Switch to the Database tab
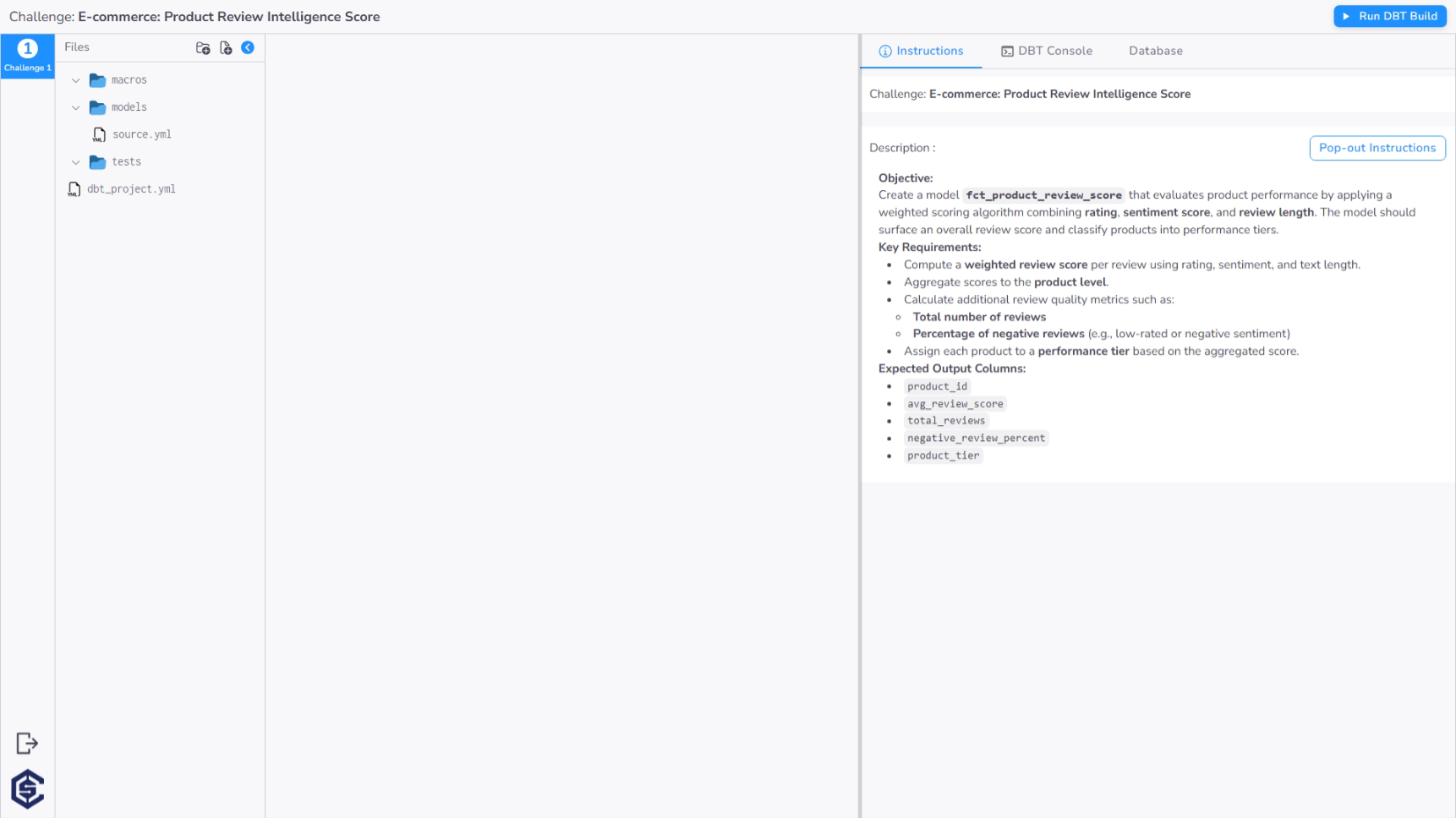Viewport: 1456px width, 818px height. pos(1155,52)
